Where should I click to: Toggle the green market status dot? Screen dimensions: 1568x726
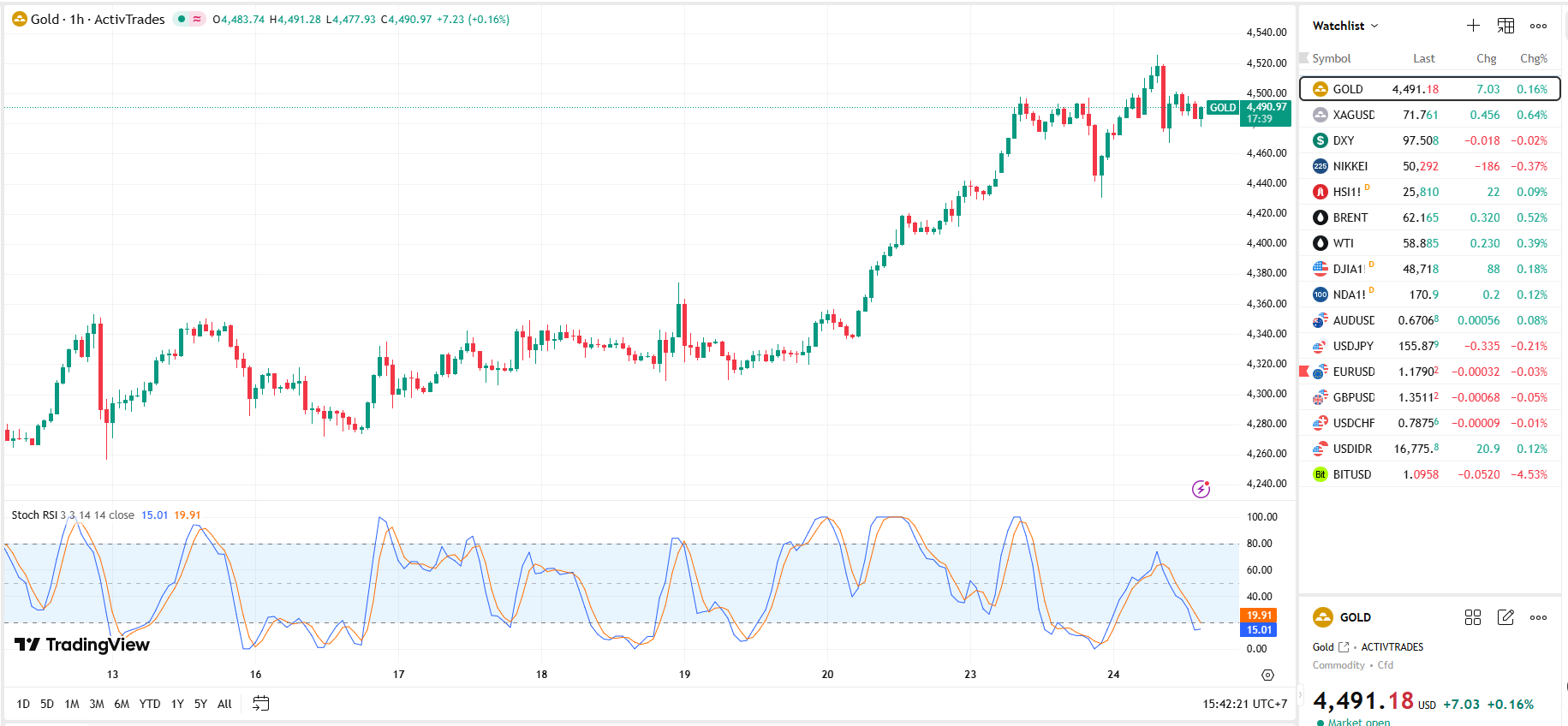[x=182, y=19]
